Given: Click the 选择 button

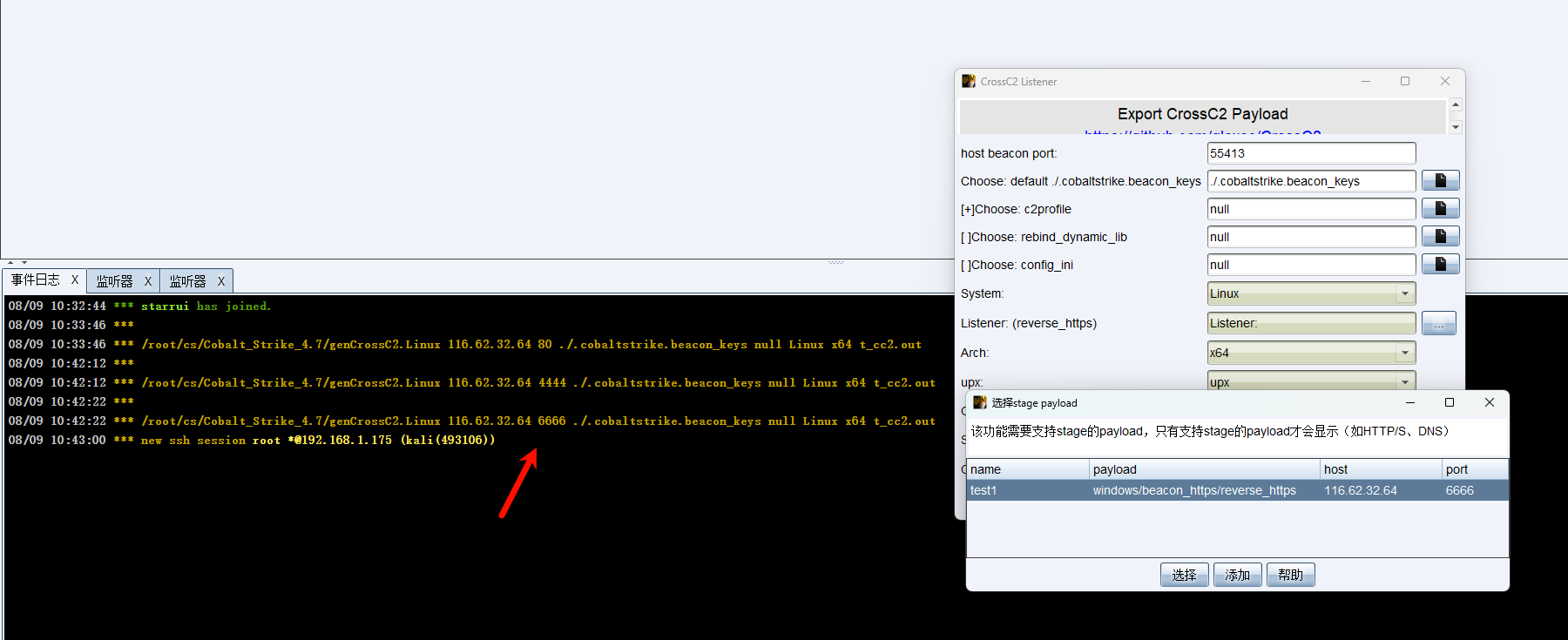Looking at the screenshot, I should point(1184,575).
